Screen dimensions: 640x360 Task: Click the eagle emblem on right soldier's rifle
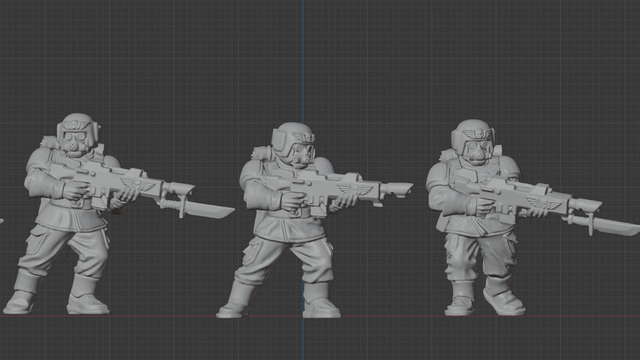point(544,202)
